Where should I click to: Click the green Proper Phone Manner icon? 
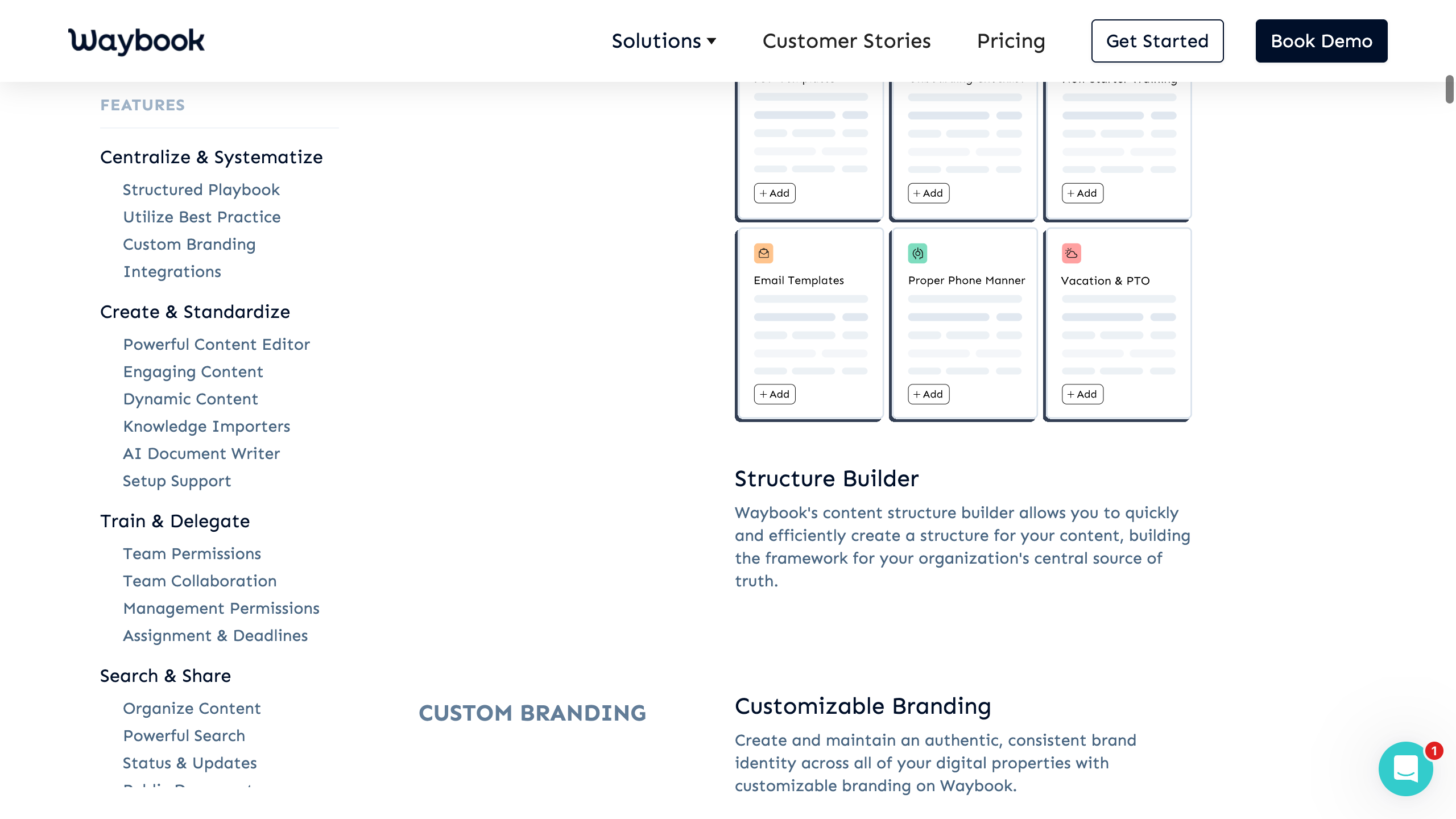(917, 253)
